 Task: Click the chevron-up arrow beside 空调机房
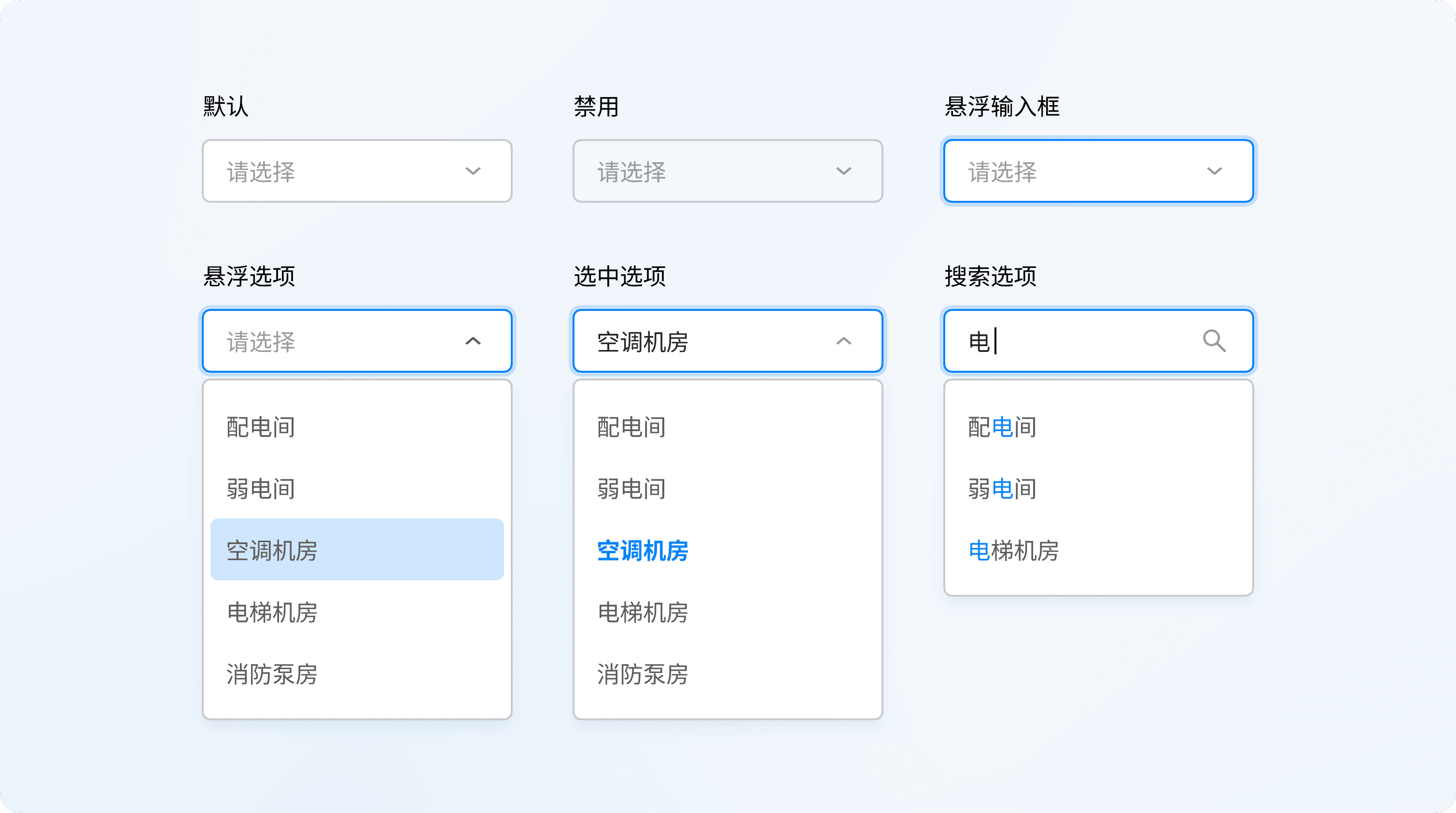[843, 341]
